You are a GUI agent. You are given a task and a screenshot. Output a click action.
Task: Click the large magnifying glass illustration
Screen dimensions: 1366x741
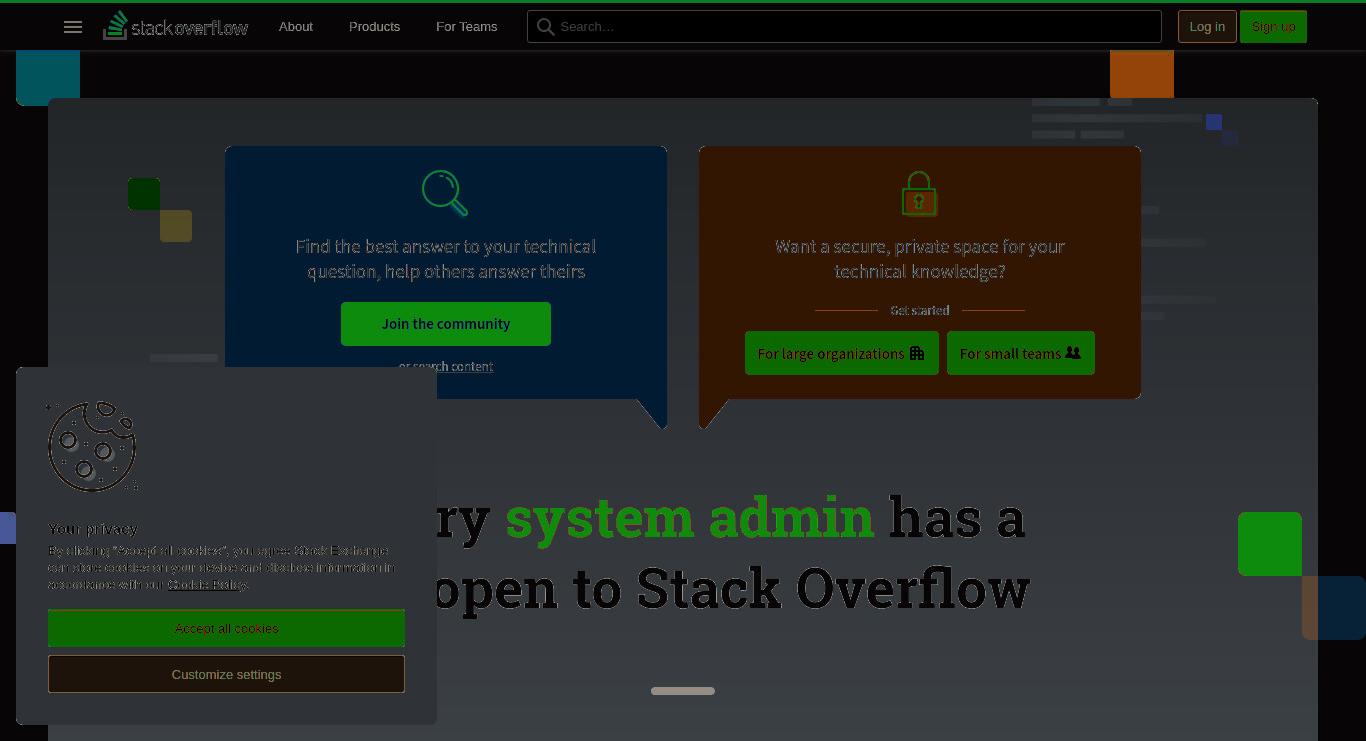pos(445,193)
